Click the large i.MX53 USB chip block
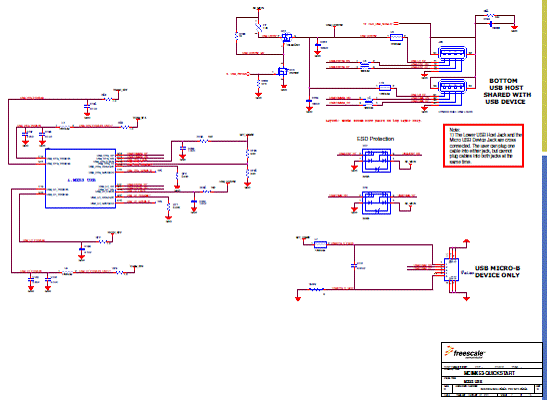 tap(80, 179)
